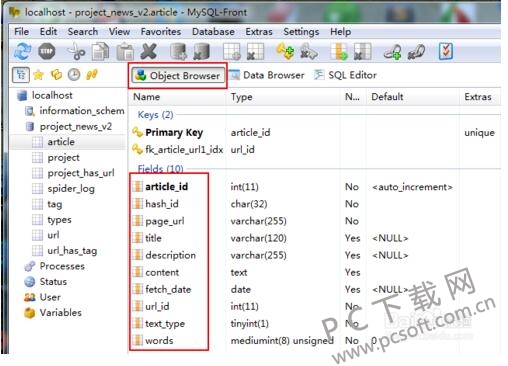This screenshot has height=366, width=508.
Task: Open the Help menu
Action: 340,32
